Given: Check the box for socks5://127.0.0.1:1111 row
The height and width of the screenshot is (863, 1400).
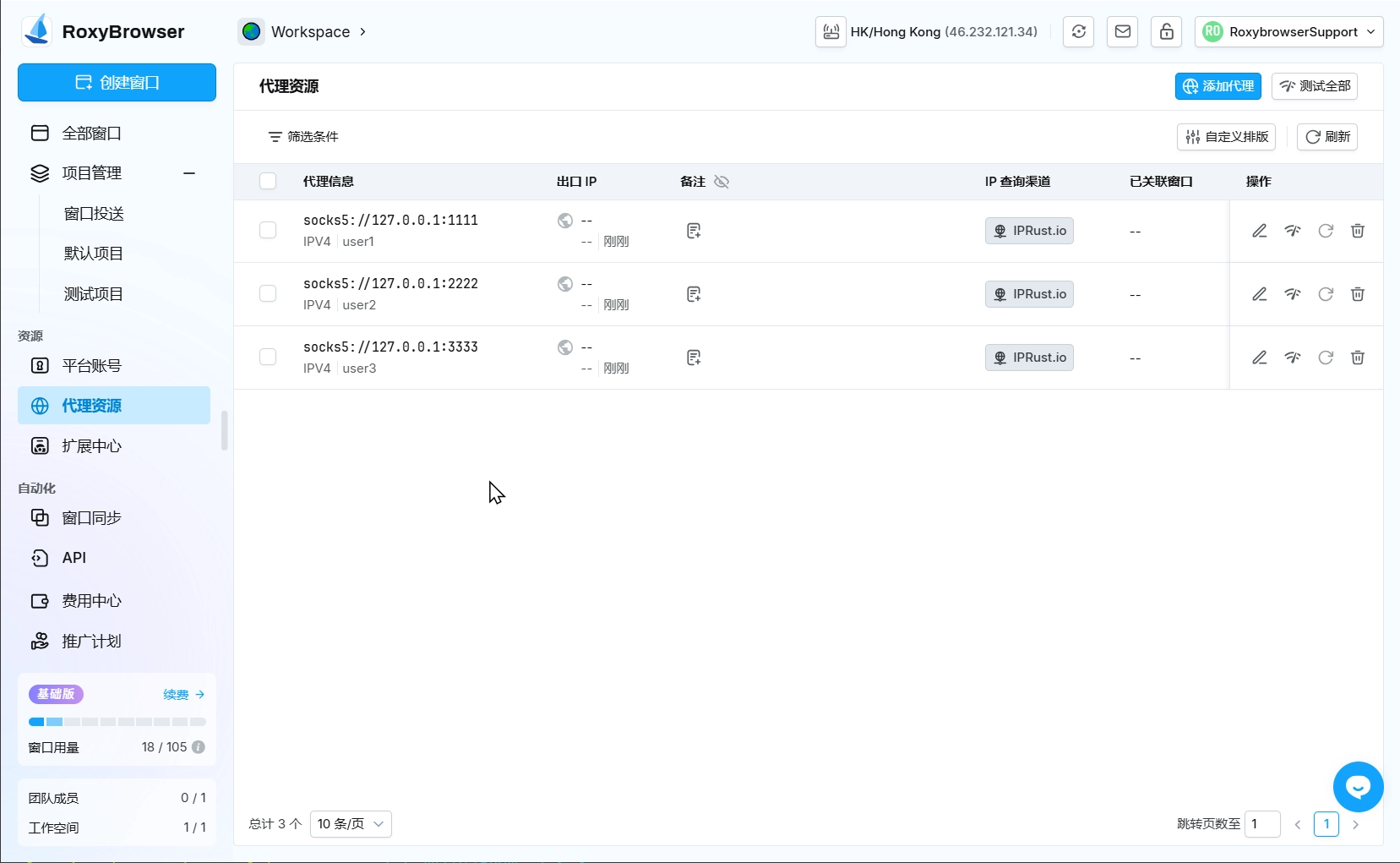Looking at the screenshot, I should click(x=268, y=231).
